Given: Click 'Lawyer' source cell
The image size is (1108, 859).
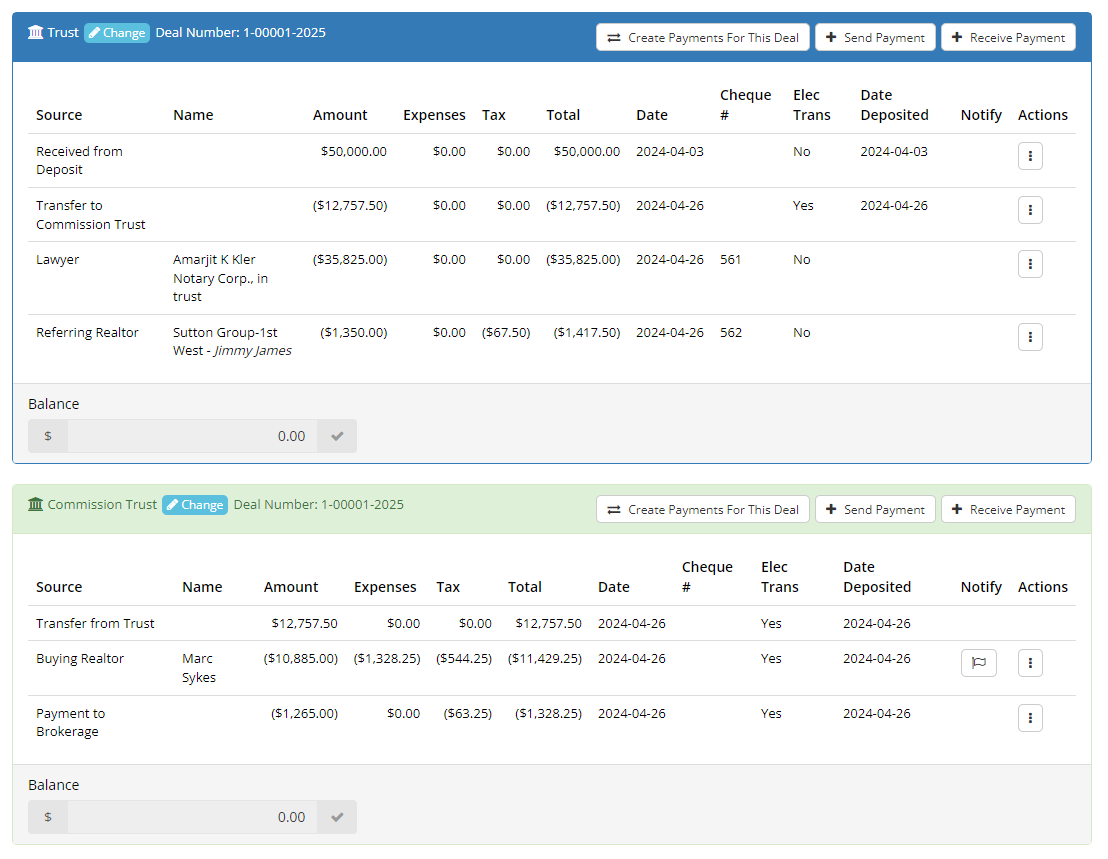Looking at the screenshot, I should tap(57, 259).
